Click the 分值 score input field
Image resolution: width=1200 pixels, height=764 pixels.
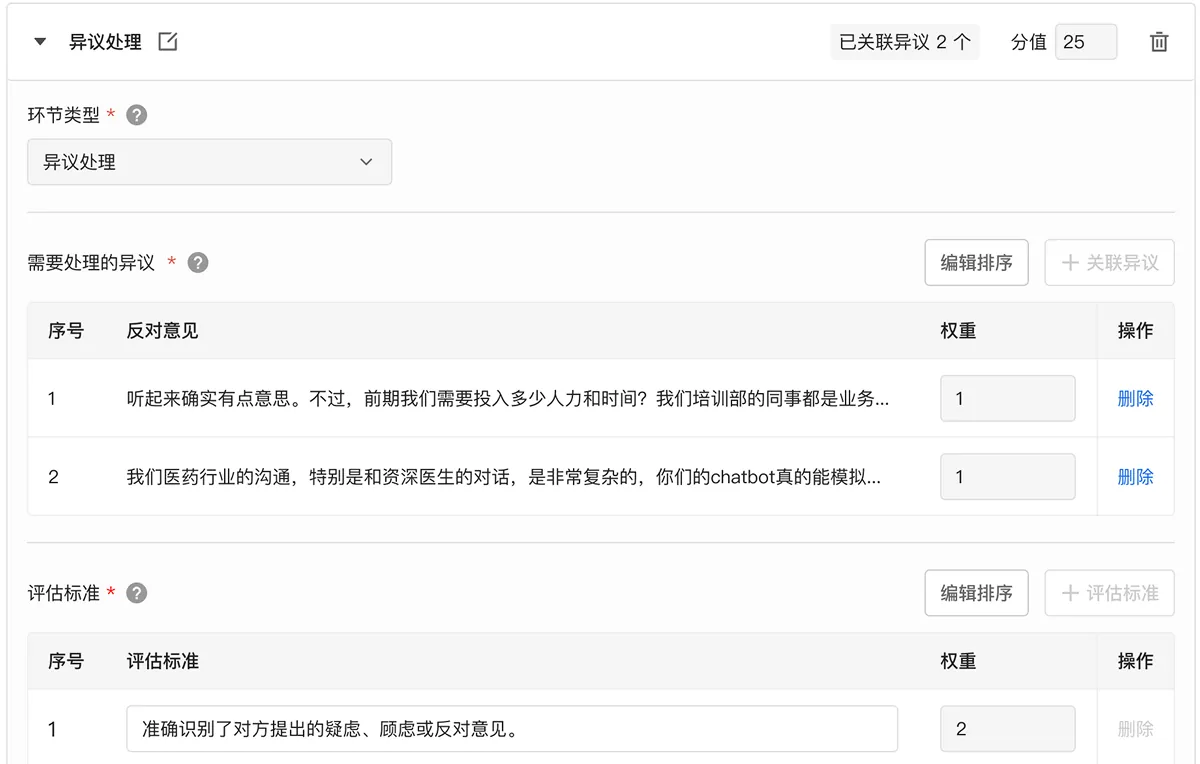[1085, 42]
